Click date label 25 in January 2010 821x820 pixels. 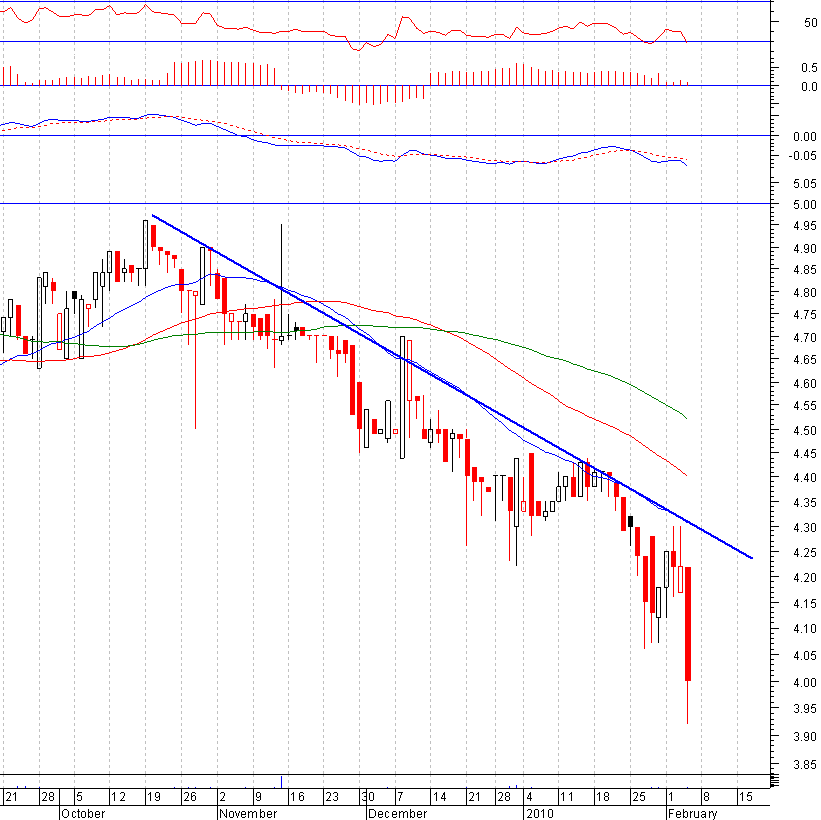click(639, 797)
